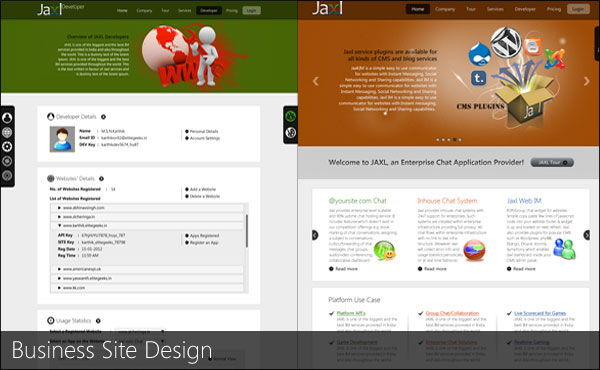The width and height of the screenshot is (600, 370).
Task: Open Pricing in the right navigation bar
Action: point(553,9)
